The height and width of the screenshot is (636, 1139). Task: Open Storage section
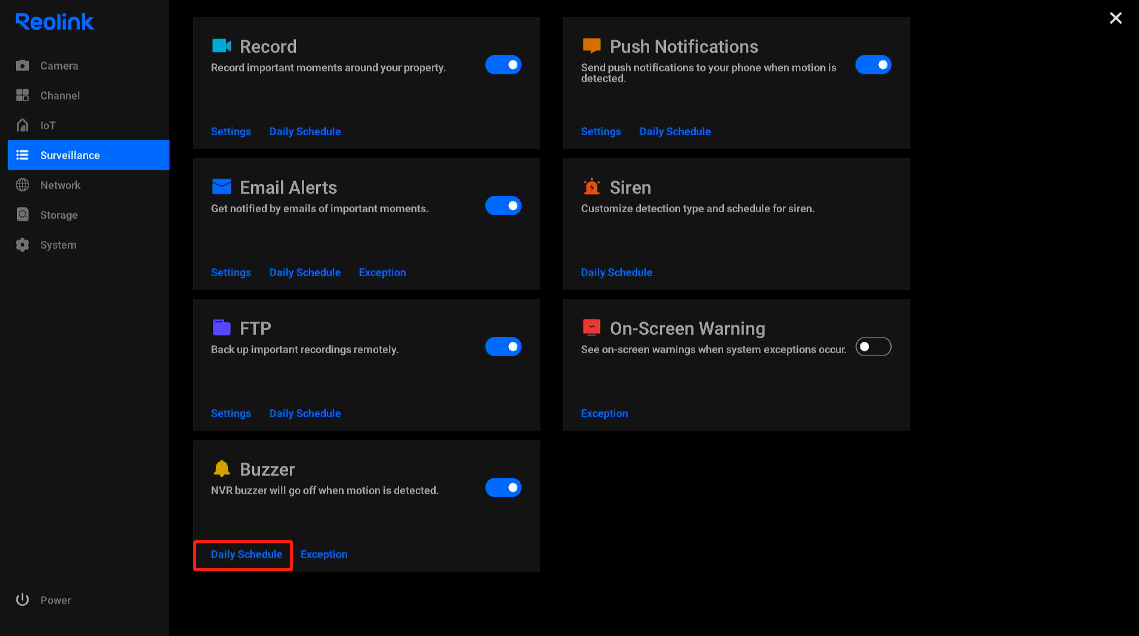tap(89, 215)
